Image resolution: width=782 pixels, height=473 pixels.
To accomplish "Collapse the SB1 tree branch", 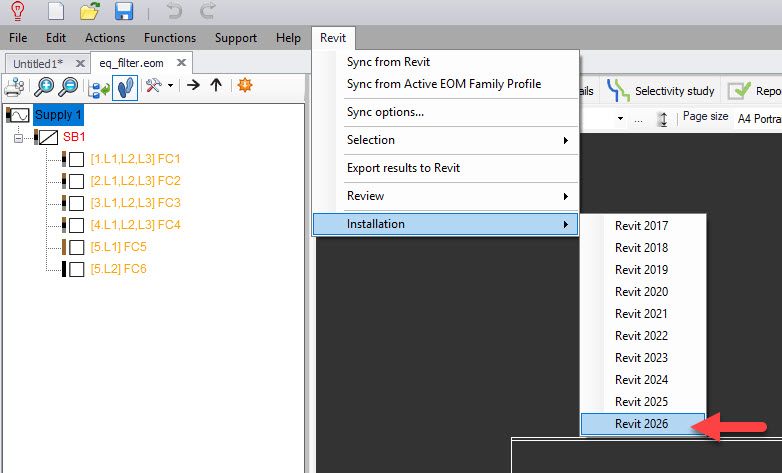I will click(x=18, y=138).
